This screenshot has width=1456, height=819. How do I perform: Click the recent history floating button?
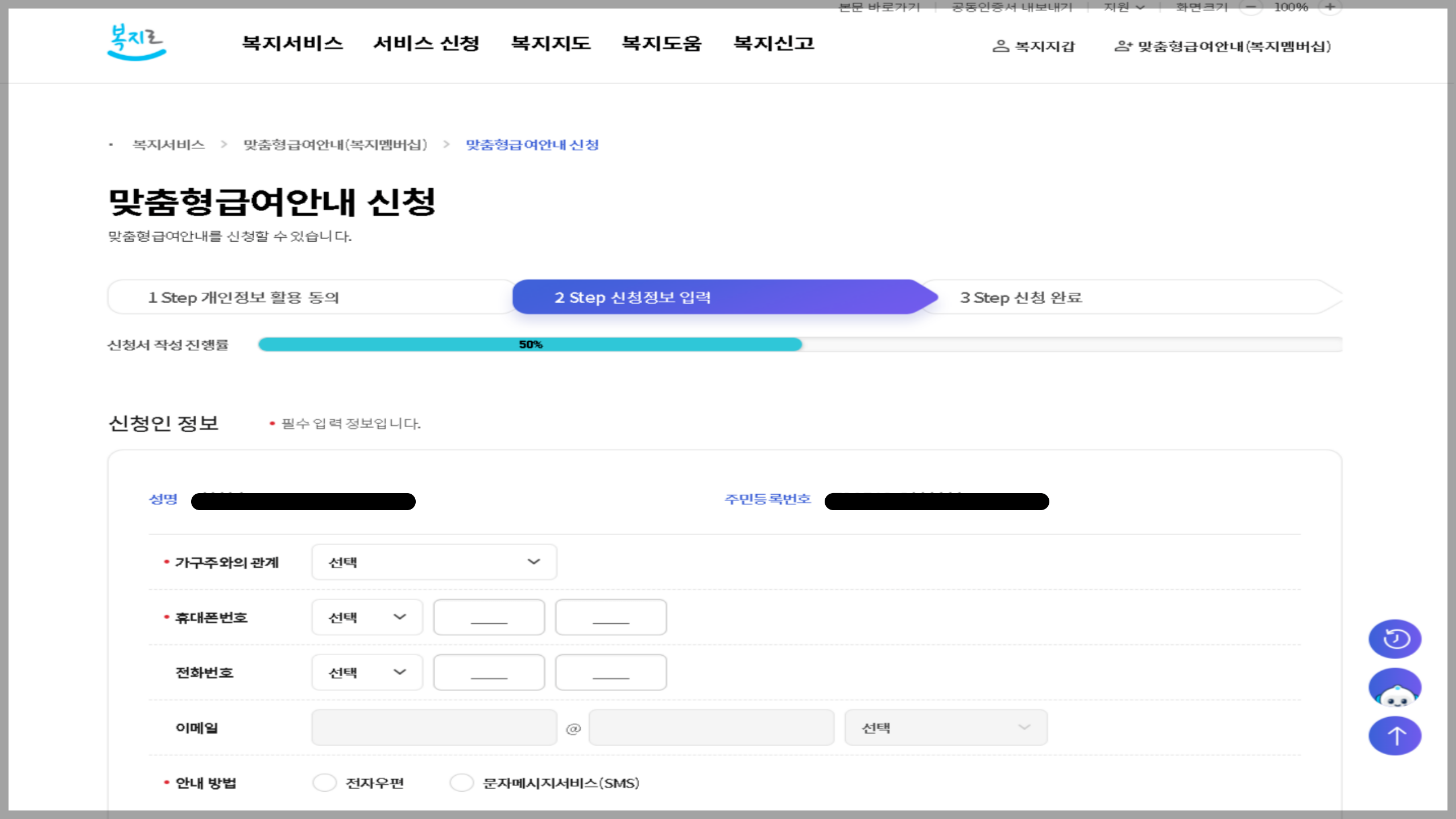[x=1395, y=639]
